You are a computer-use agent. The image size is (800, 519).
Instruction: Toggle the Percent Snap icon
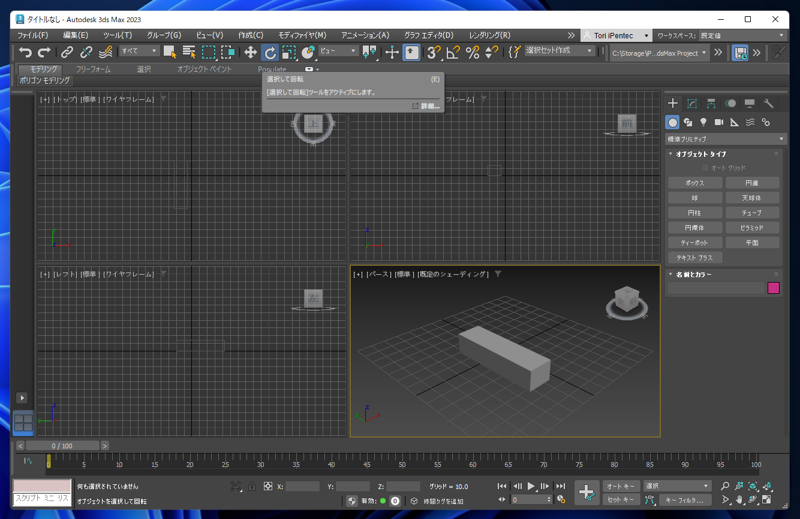[472, 52]
